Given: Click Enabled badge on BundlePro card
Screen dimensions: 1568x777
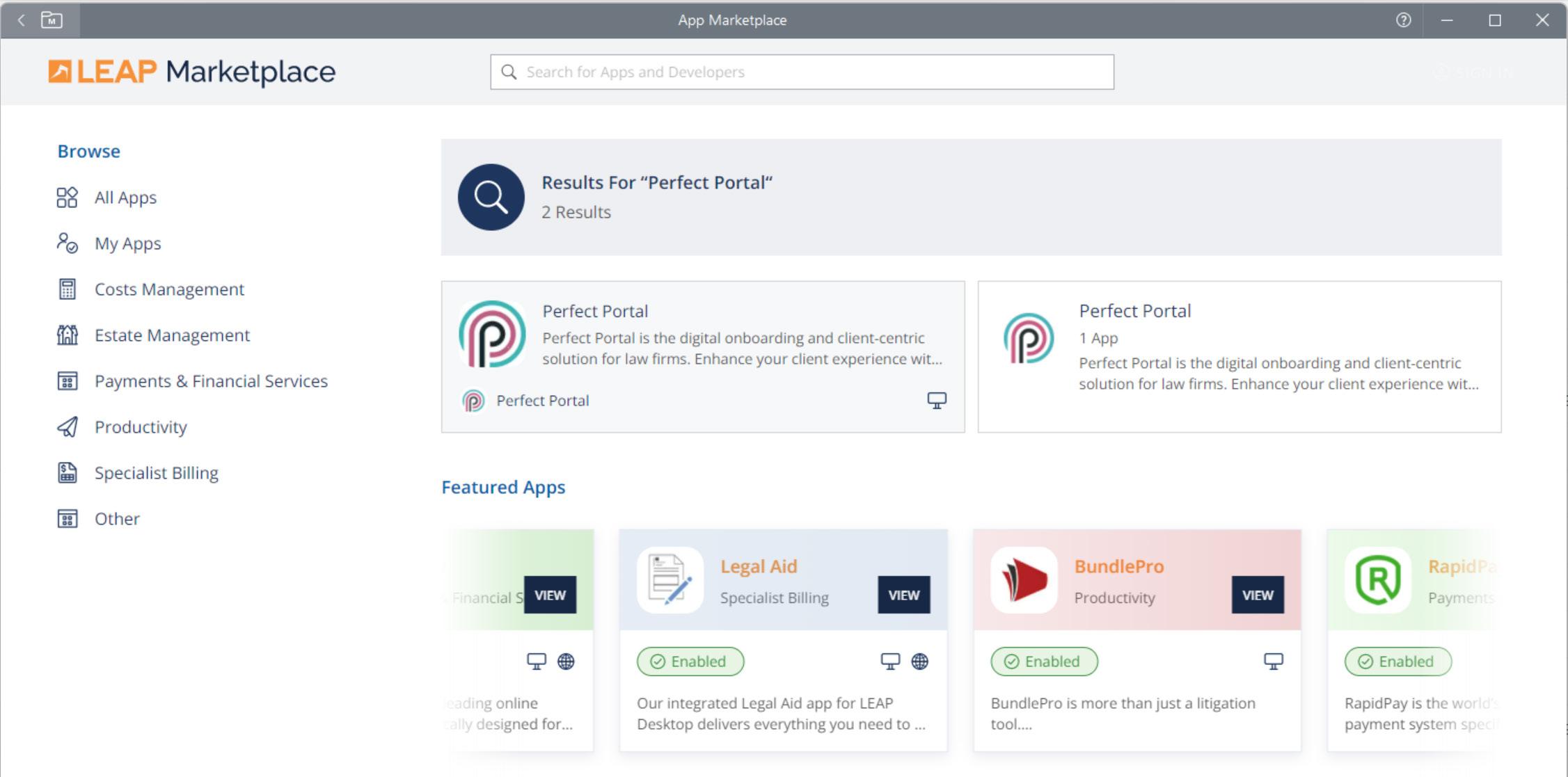Looking at the screenshot, I should pyautogui.click(x=1045, y=662).
